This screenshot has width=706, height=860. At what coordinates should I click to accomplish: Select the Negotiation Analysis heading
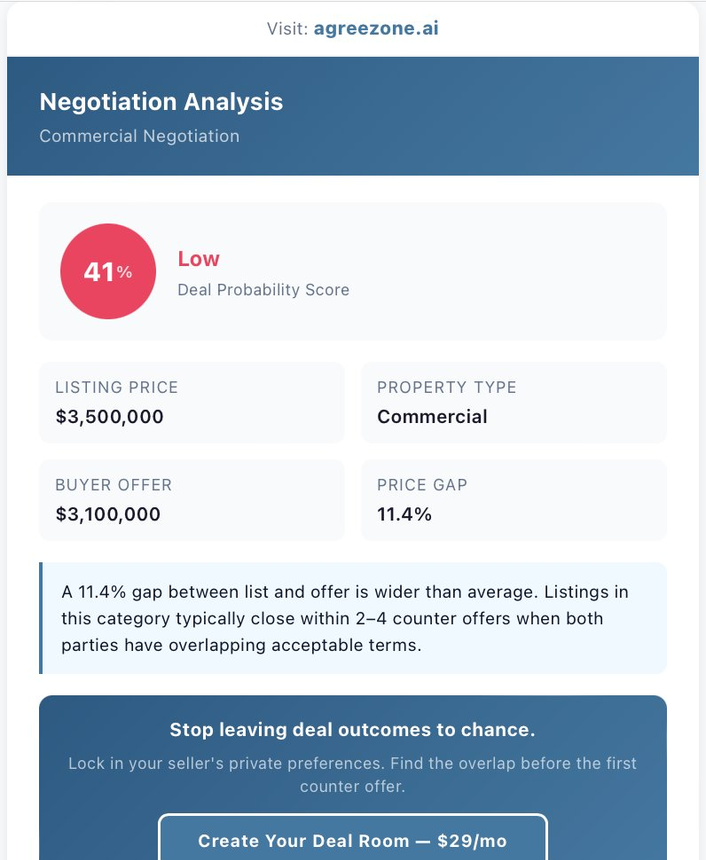pyautogui.click(x=161, y=102)
